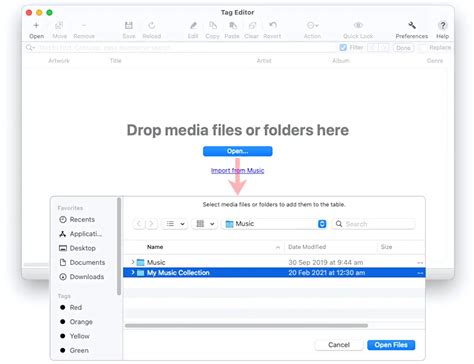The image size is (474, 364).
Task: Choose the Green tag in sidebar
Action: [74, 350]
